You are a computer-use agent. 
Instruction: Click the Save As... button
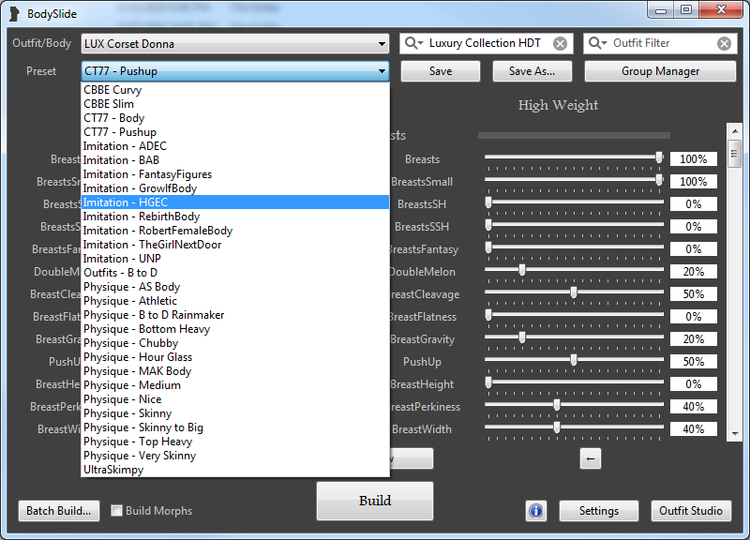(532, 71)
